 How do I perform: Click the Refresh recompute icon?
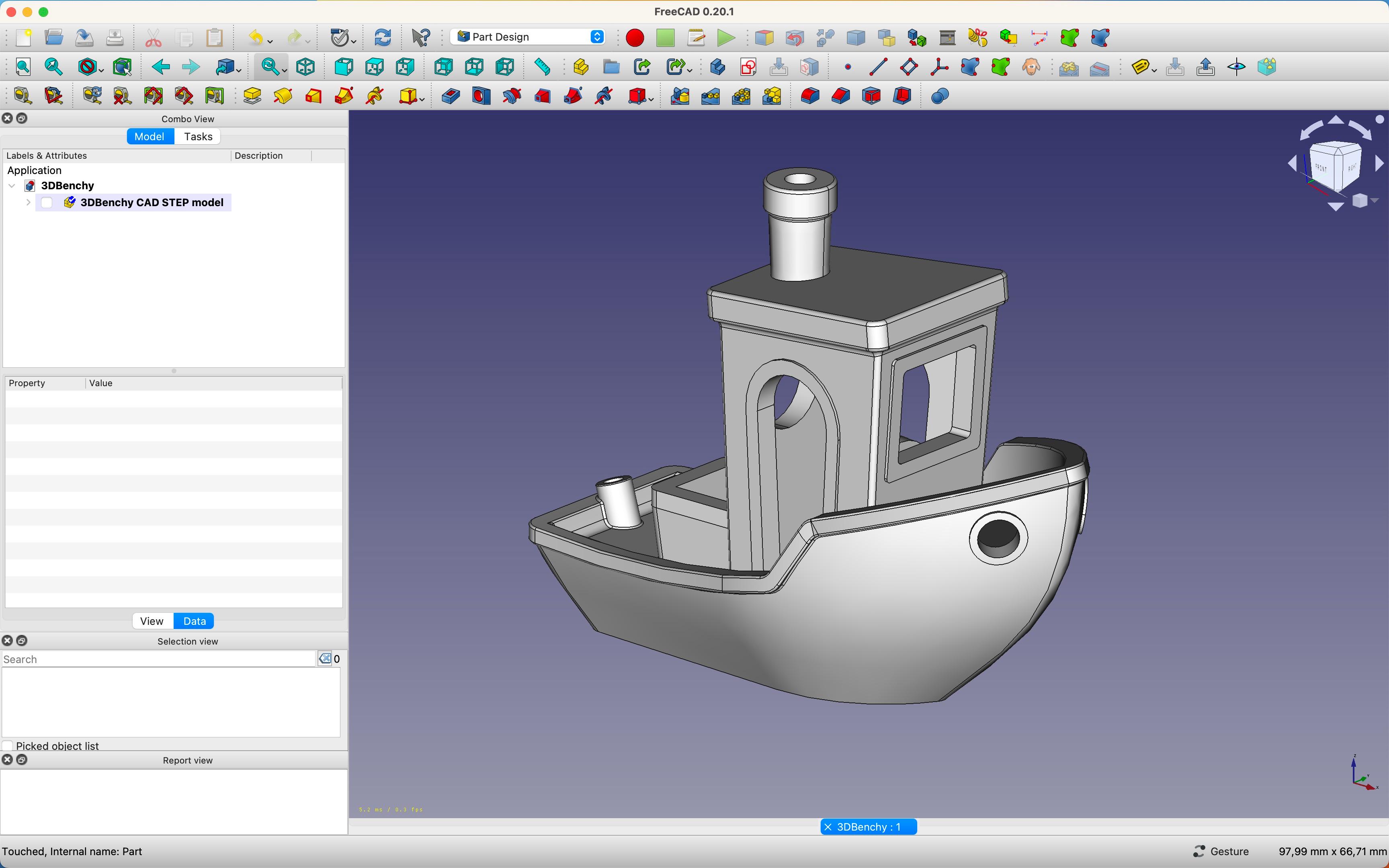383,38
